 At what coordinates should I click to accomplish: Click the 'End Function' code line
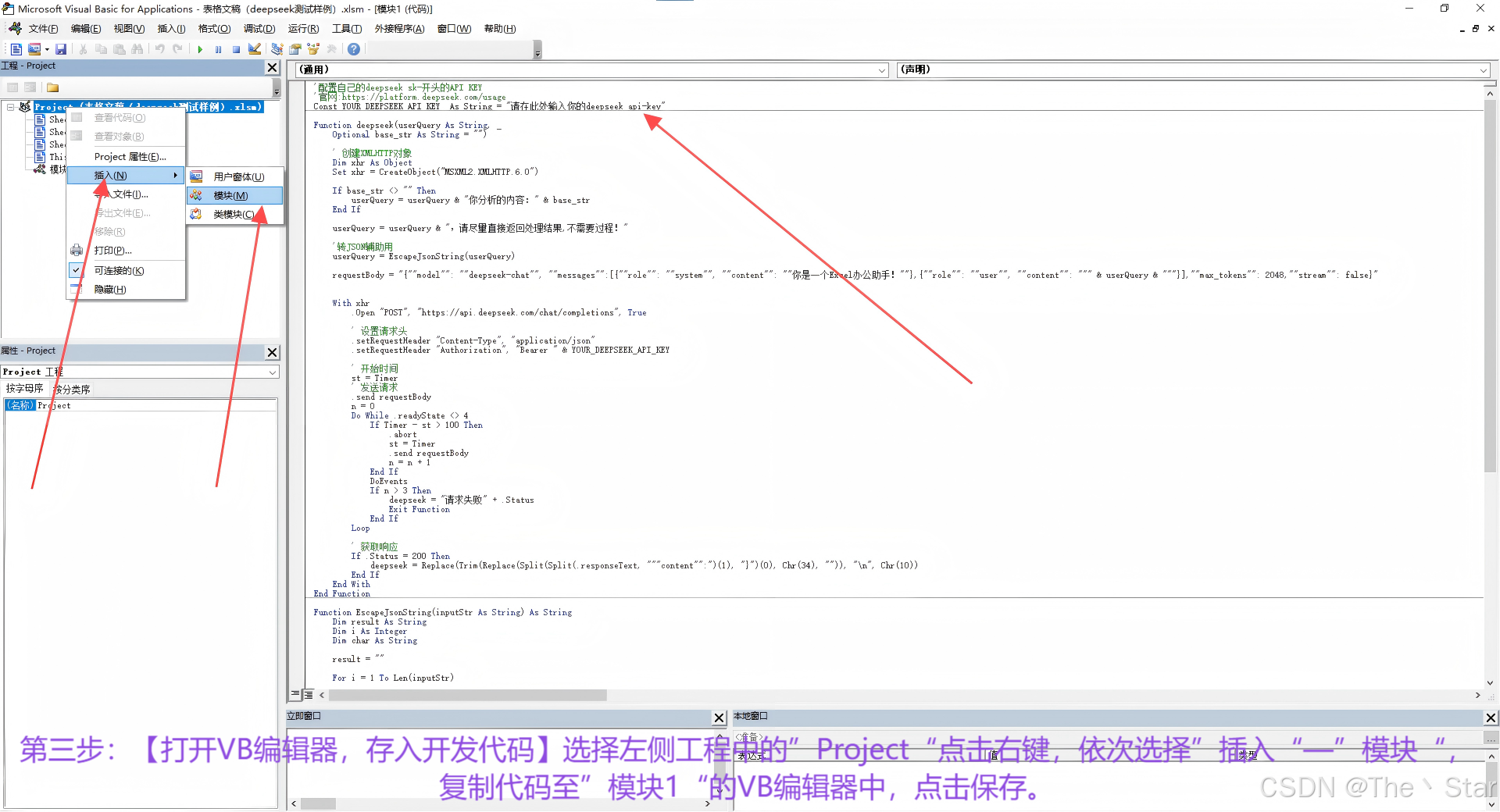341,593
